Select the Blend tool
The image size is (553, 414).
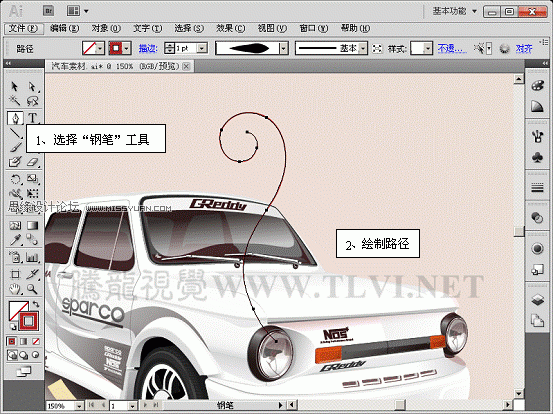click(x=32, y=240)
